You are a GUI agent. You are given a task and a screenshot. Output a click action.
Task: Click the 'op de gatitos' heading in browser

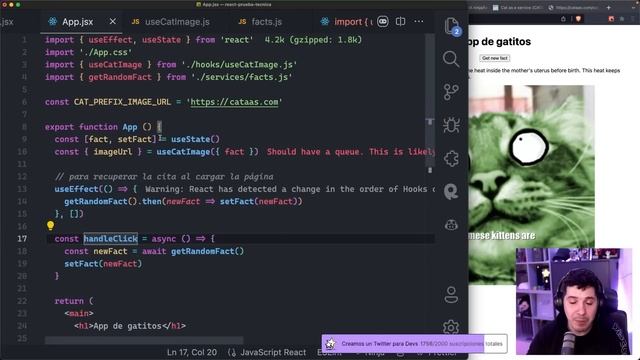coord(500,42)
